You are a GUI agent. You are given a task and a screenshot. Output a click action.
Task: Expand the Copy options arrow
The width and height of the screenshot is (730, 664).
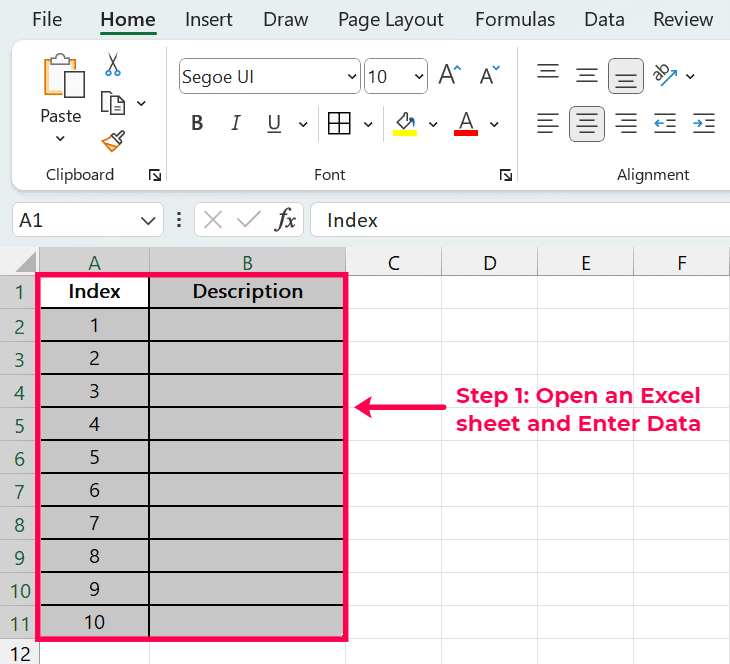coord(141,103)
